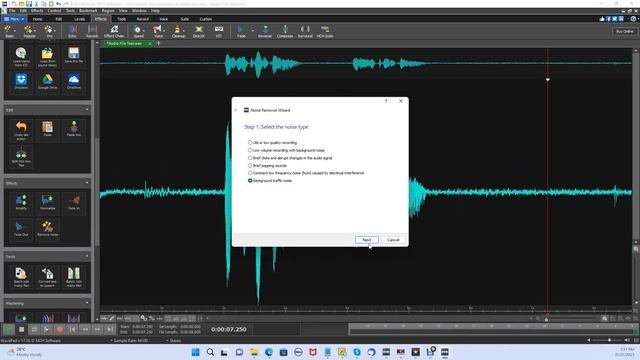Start playback with the green Play button

coord(9,329)
